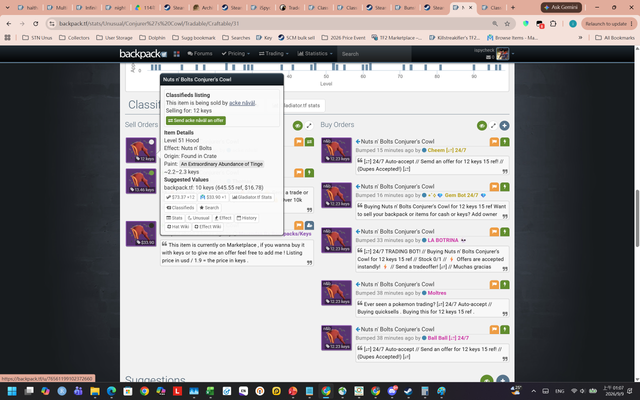This screenshot has height=400, width=640.
Task: Click Relaunch to update button
Action: tap(609, 24)
